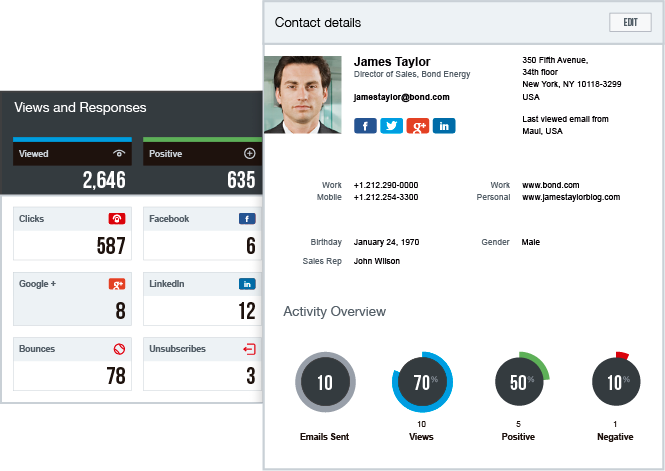Image resolution: width=665 pixels, height=471 pixels.
Task: Click the LinkedIn icon in stats tile
Action: click(x=247, y=284)
